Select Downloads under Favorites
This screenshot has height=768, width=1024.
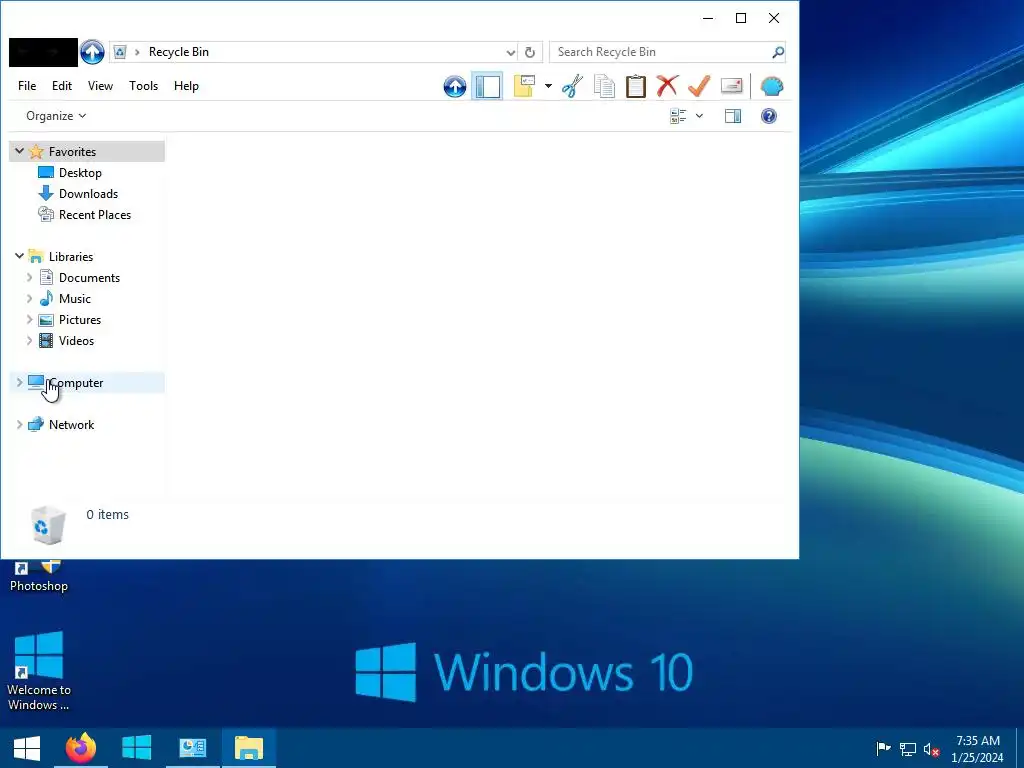point(88,193)
